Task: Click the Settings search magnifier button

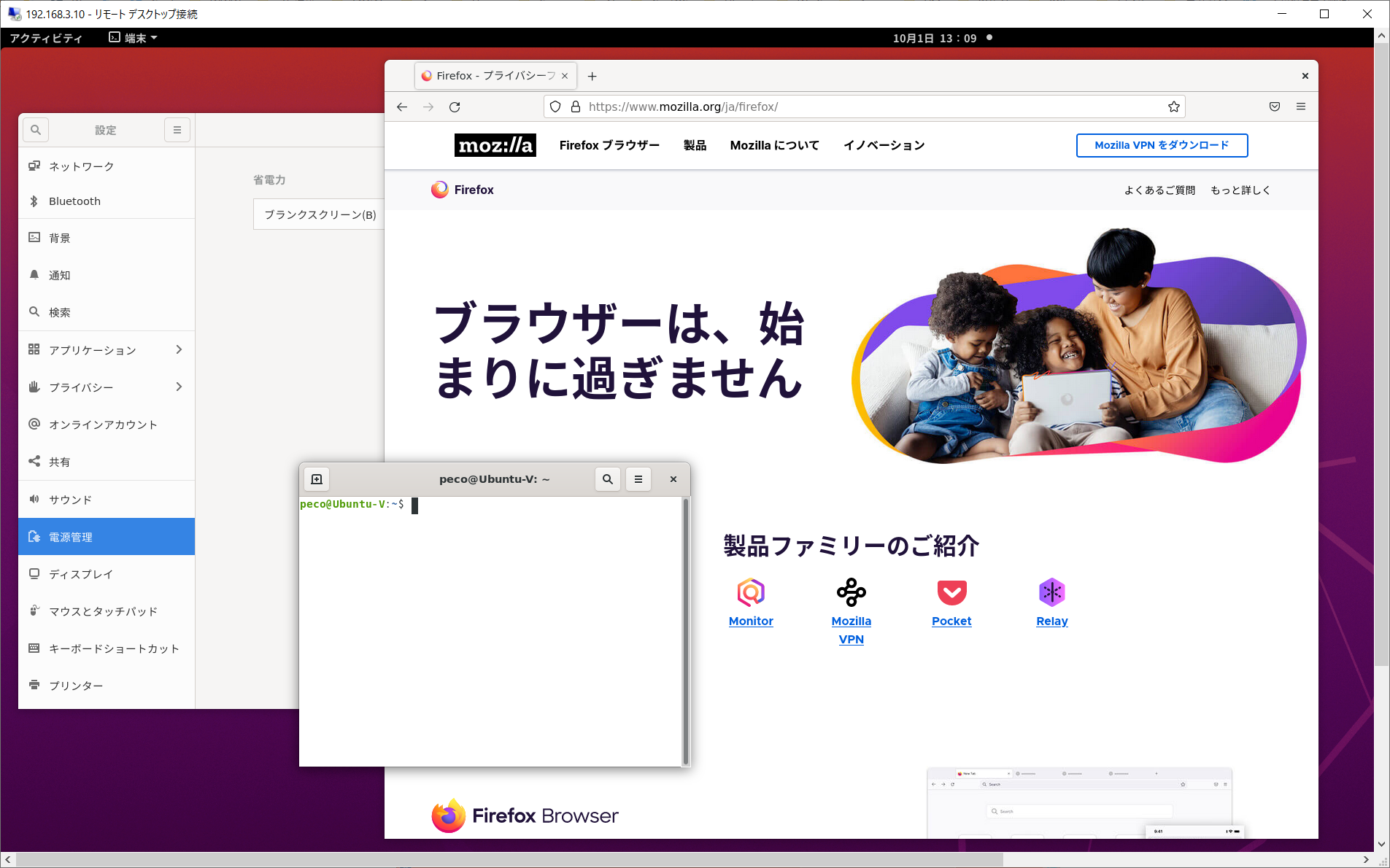Action: point(36,130)
